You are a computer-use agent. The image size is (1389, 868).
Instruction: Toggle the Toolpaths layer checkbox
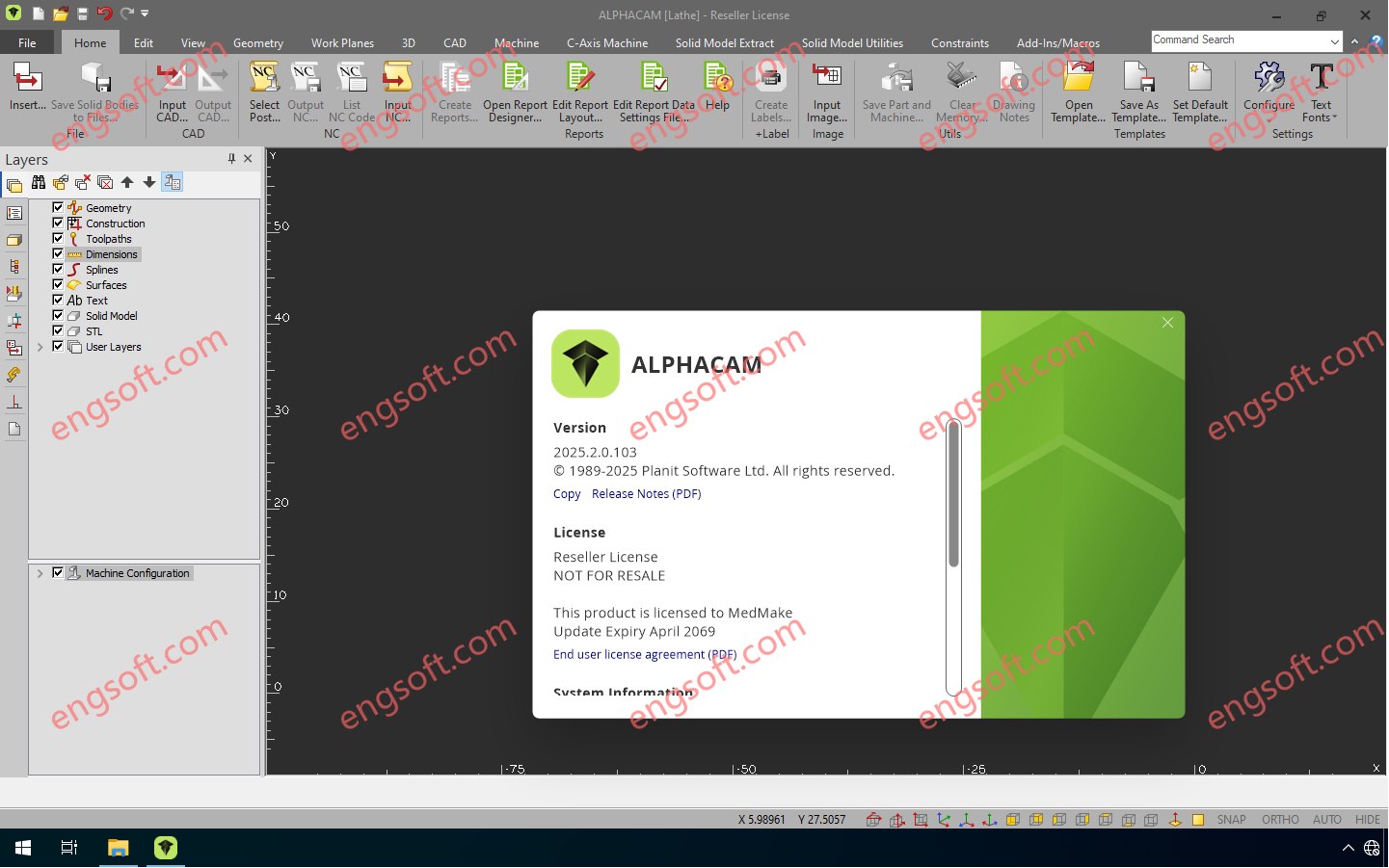point(58,238)
